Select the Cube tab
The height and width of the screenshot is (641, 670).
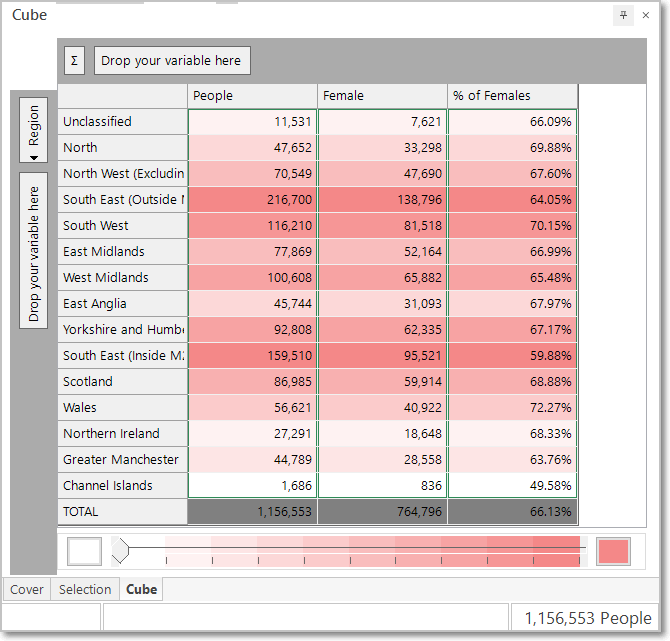click(141, 589)
